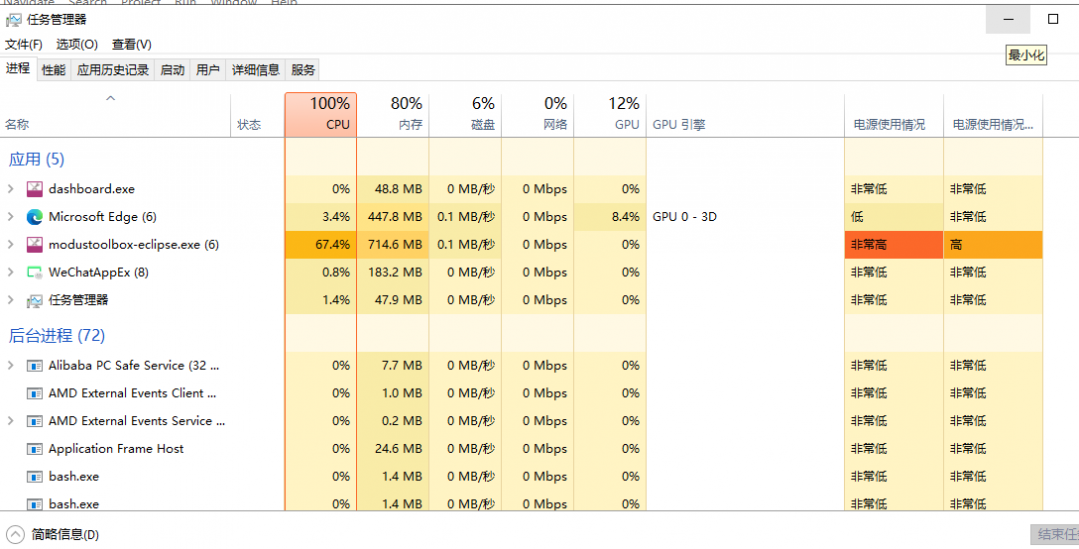
Task: Collapse details via 简略信息(D) arrow icon
Action: pyautogui.click(x=14, y=535)
